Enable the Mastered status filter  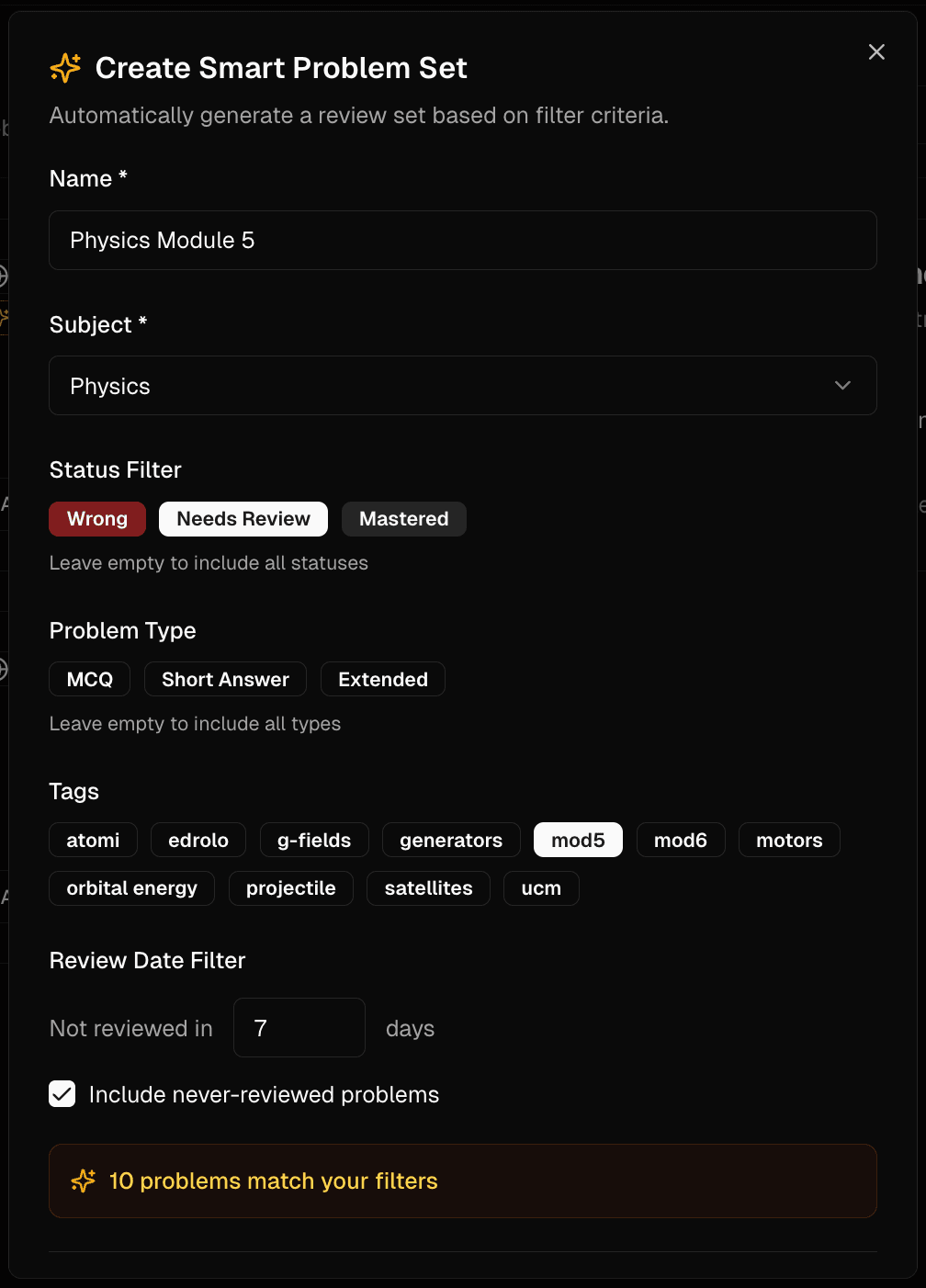[403, 519]
